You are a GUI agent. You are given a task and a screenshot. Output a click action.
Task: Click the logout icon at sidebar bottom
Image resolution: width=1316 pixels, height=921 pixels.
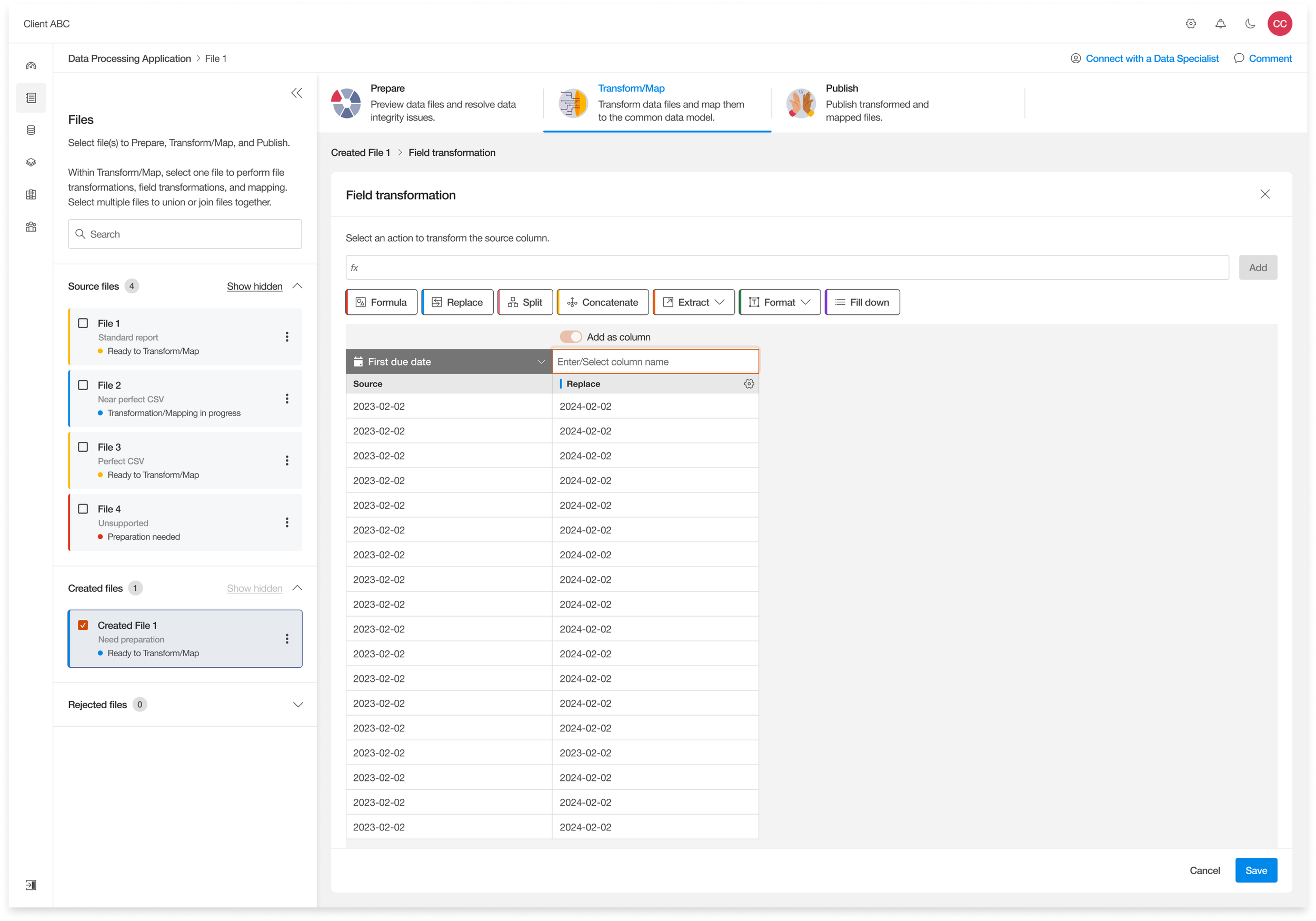[x=31, y=885]
